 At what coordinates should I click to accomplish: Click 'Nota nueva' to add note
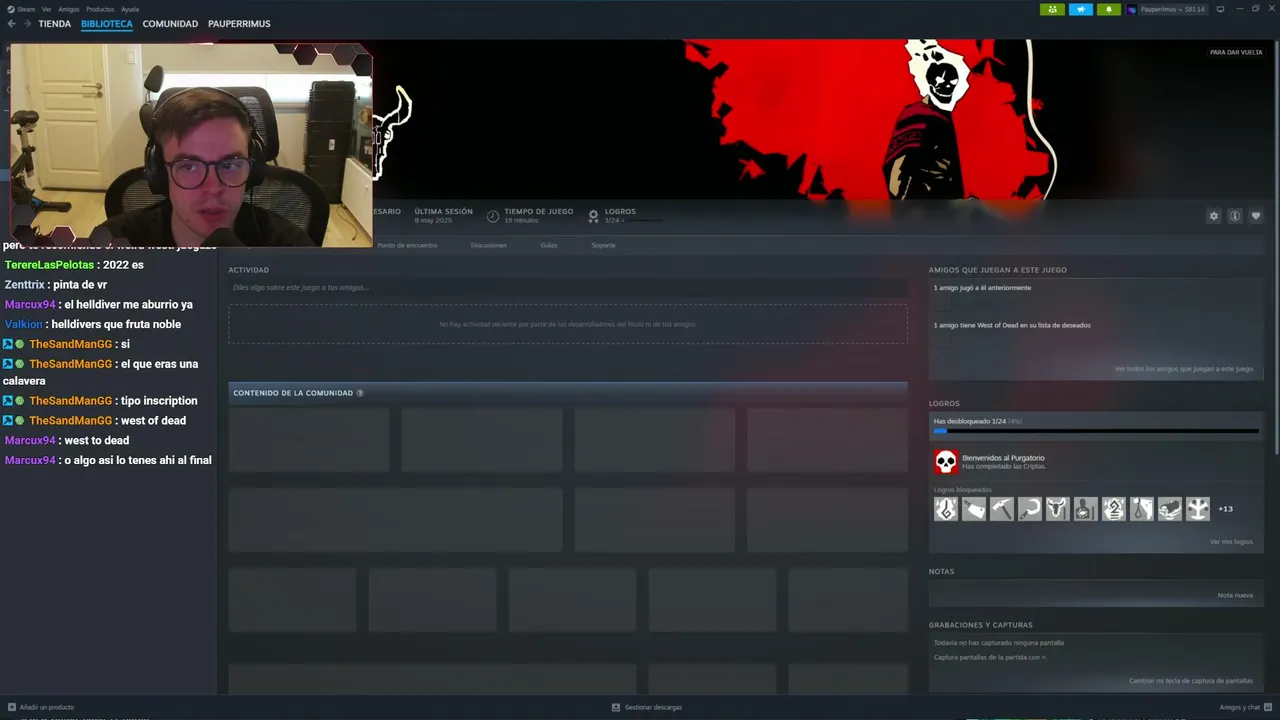[1235, 595]
